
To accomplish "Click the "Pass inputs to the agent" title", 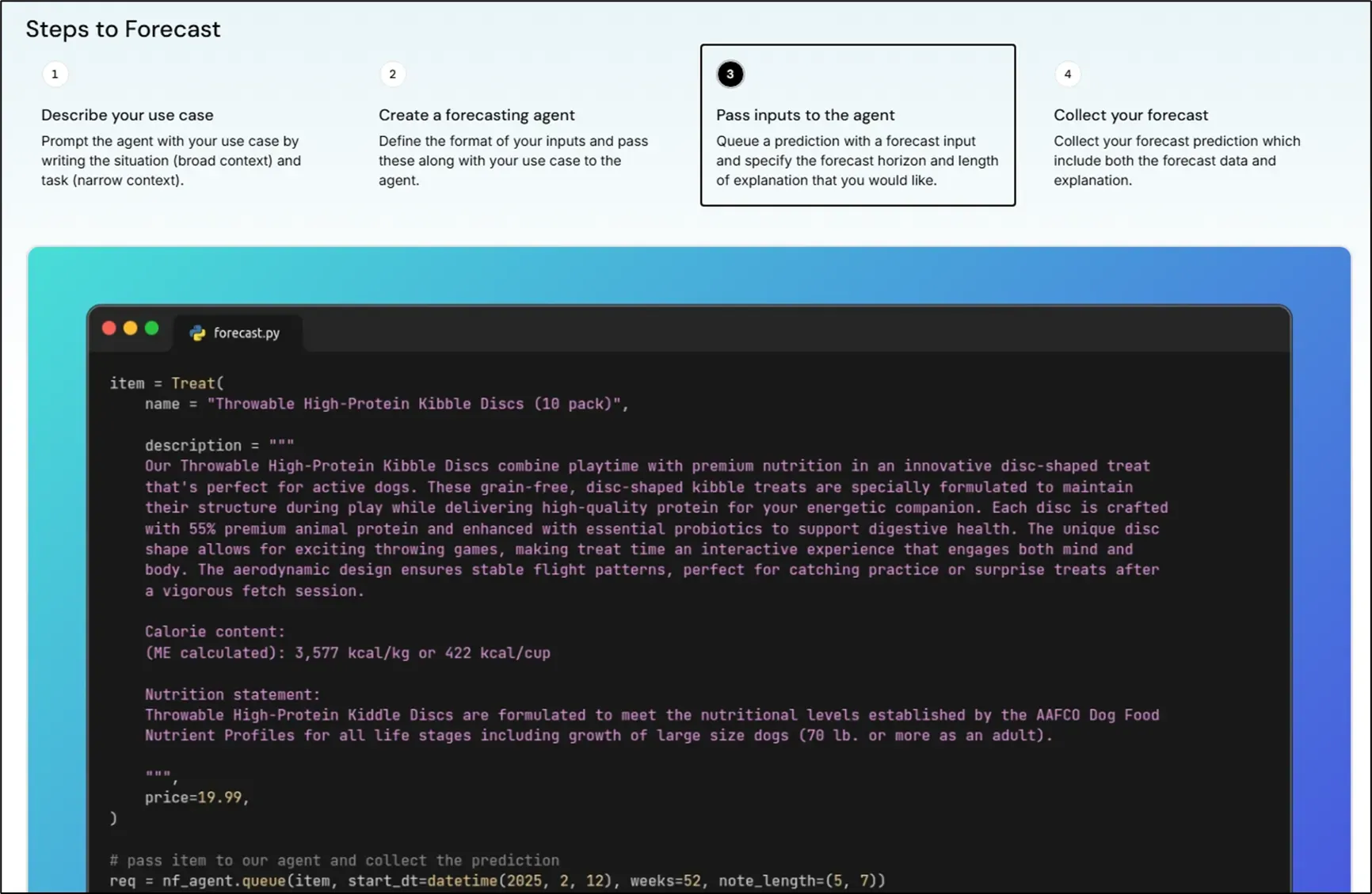I will pos(805,115).
